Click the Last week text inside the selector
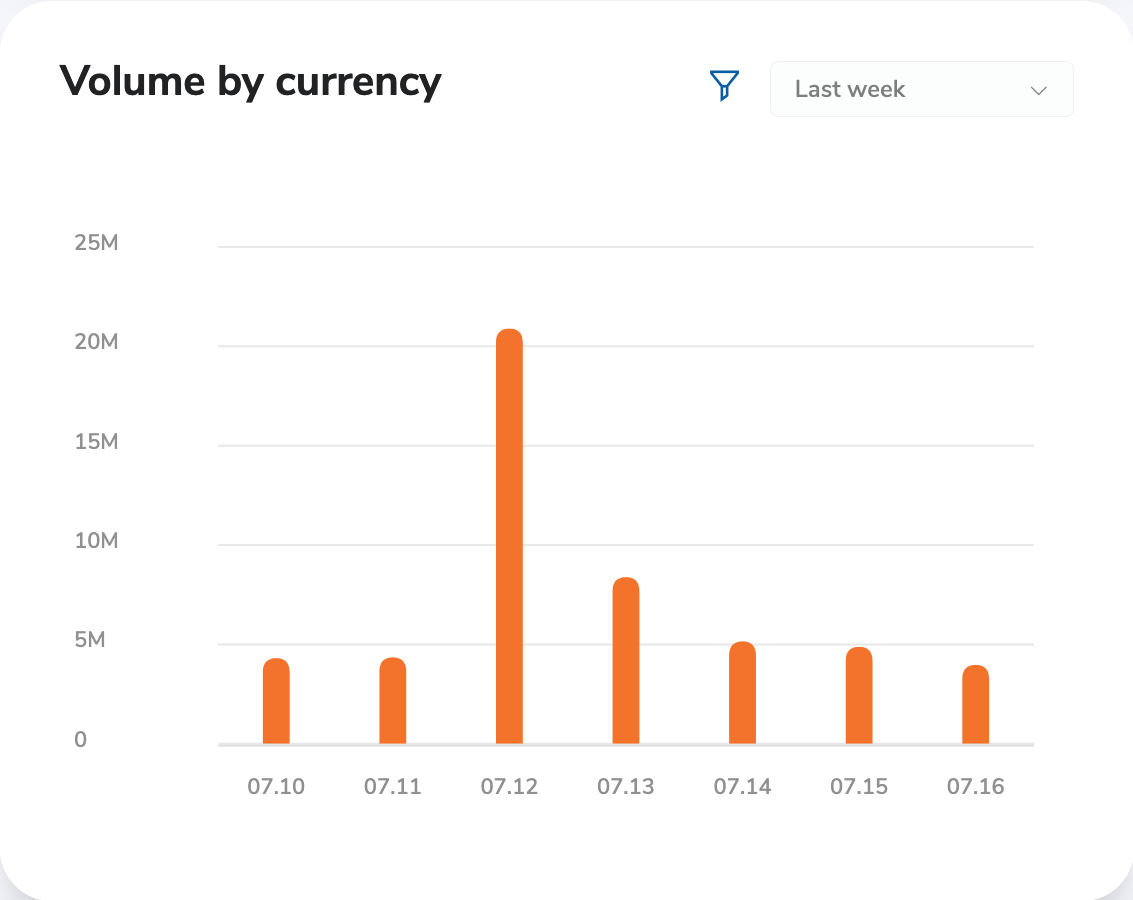Image resolution: width=1133 pixels, height=900 pixels. 849,89
